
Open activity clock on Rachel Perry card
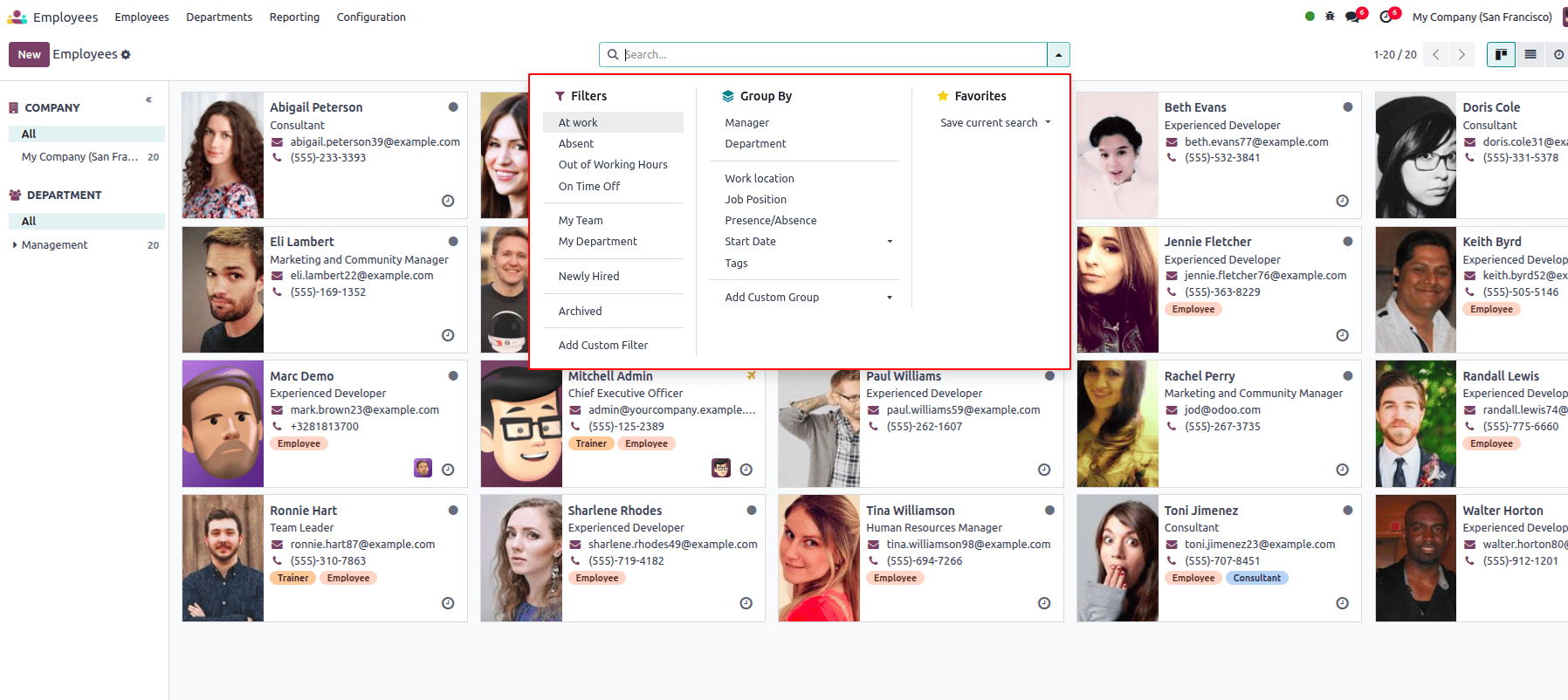coord(1343,470)
